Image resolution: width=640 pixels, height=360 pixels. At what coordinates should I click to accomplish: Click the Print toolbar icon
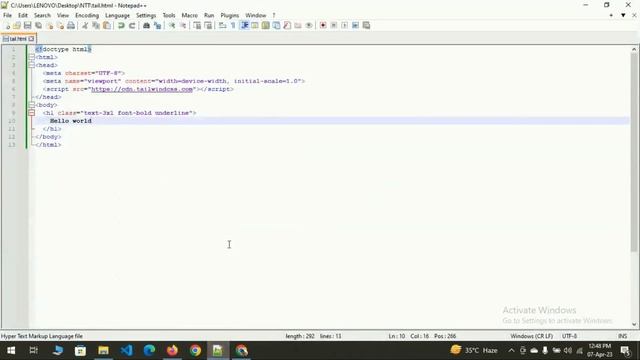(71, 25)
